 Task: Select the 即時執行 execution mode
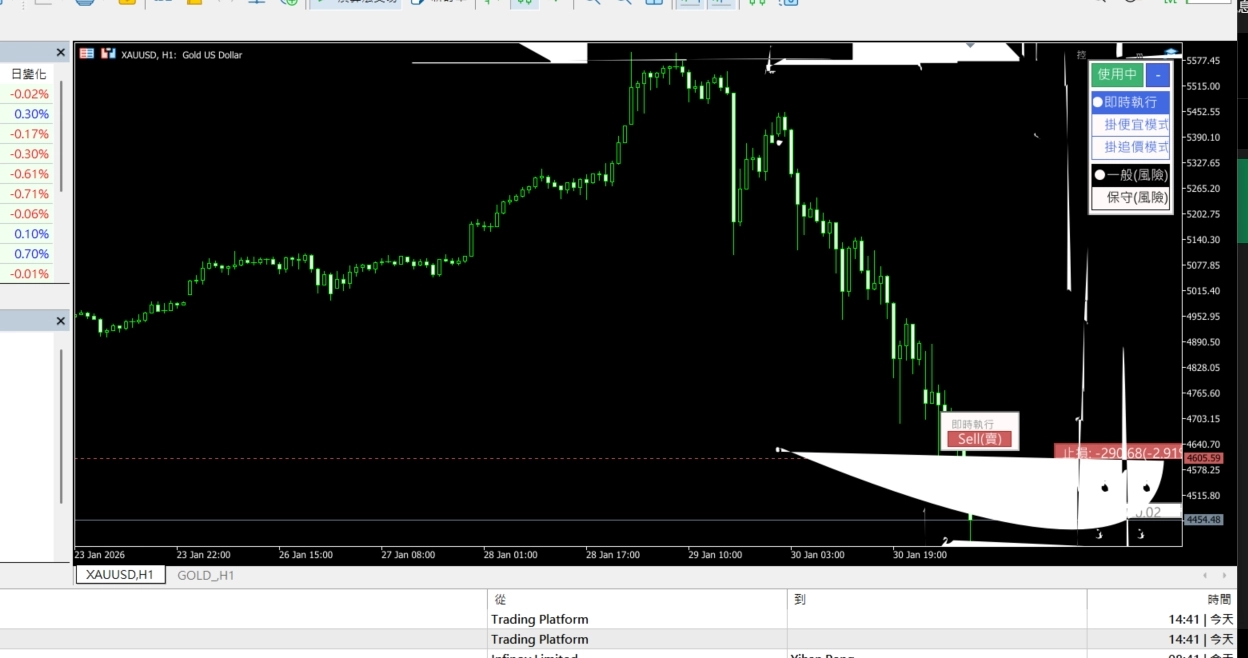tap(1130, 102)
